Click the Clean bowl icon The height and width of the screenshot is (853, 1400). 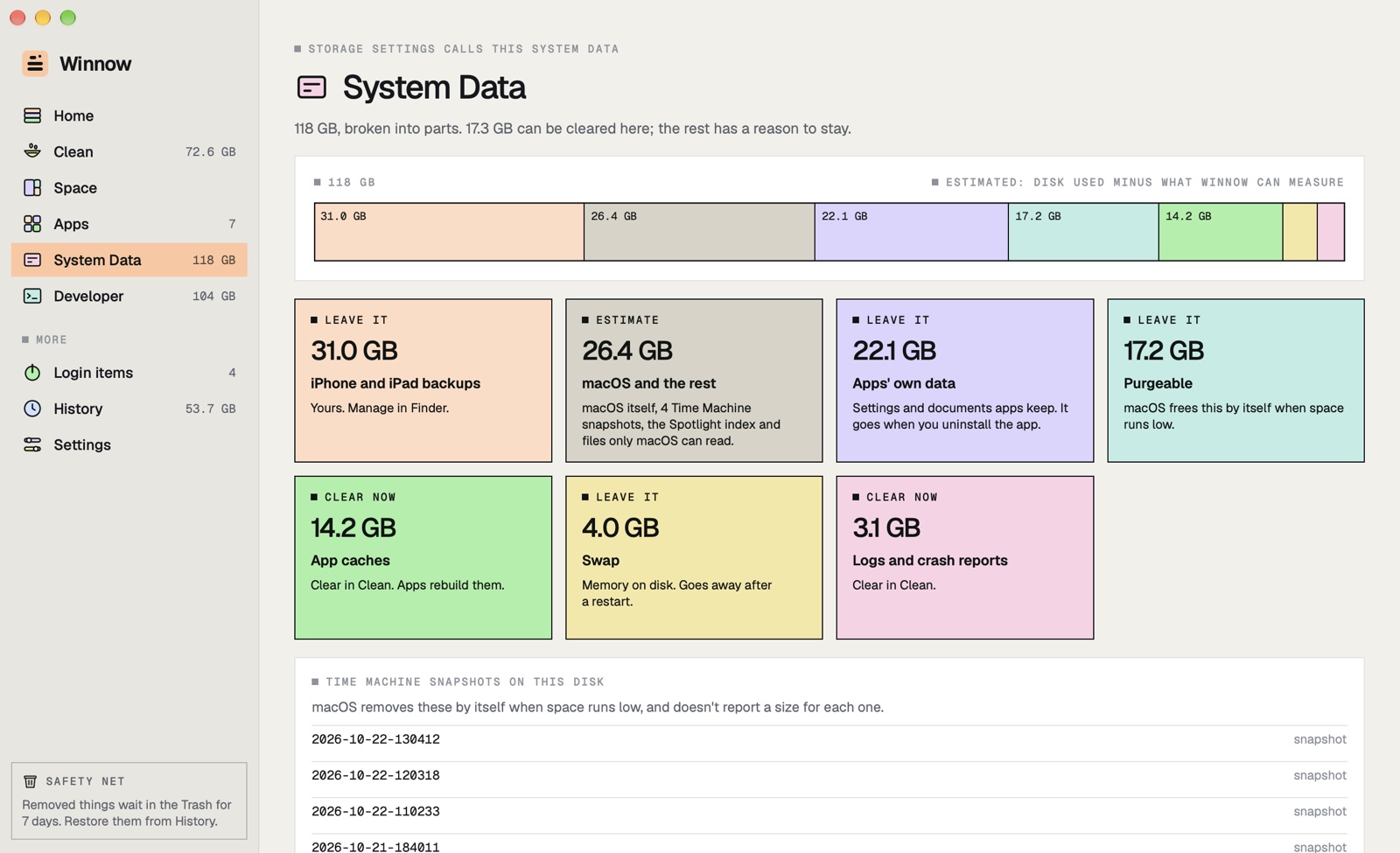(x=32, y=151)
